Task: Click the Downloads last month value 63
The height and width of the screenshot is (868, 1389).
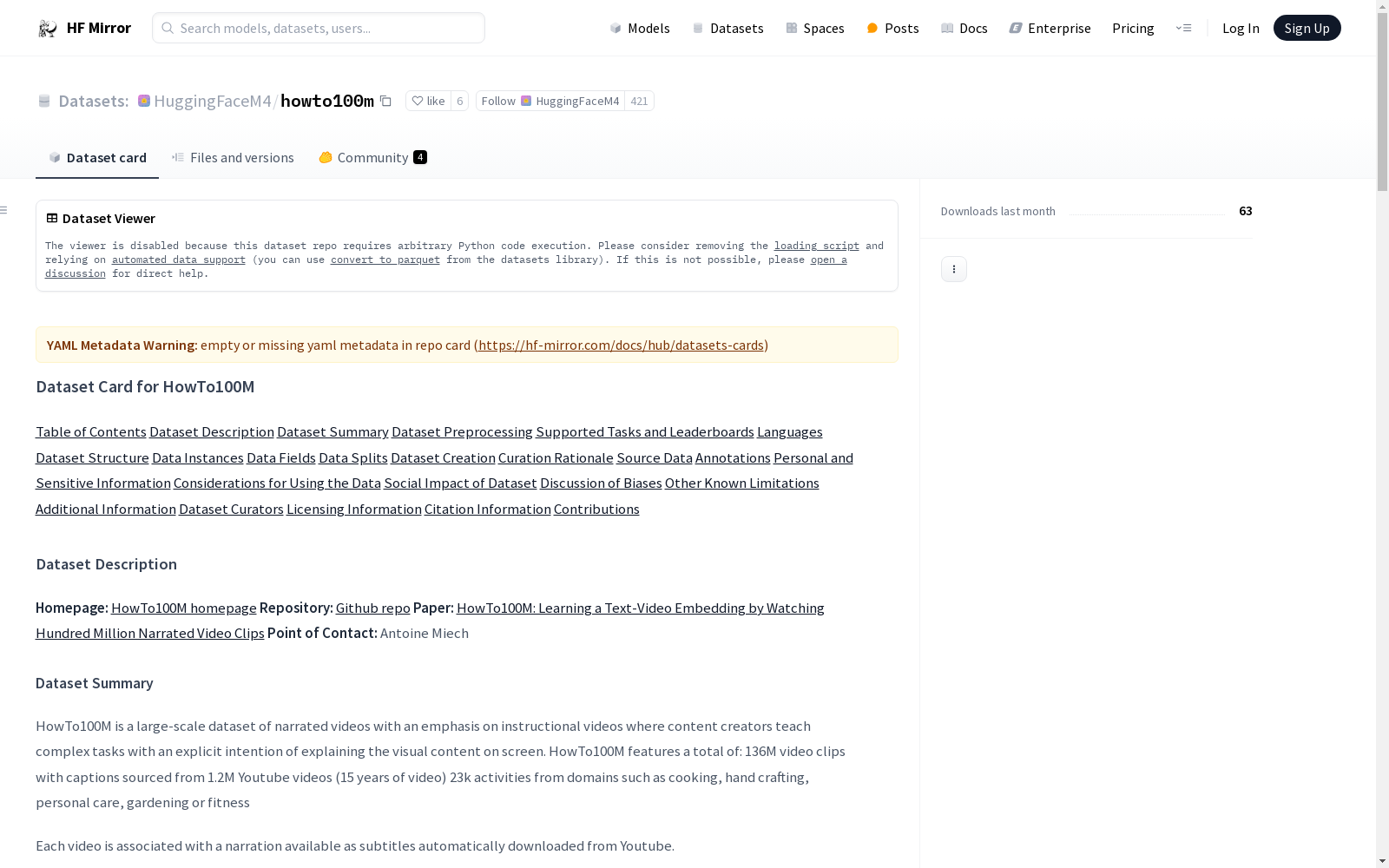Action: (x=1246, y=211)
